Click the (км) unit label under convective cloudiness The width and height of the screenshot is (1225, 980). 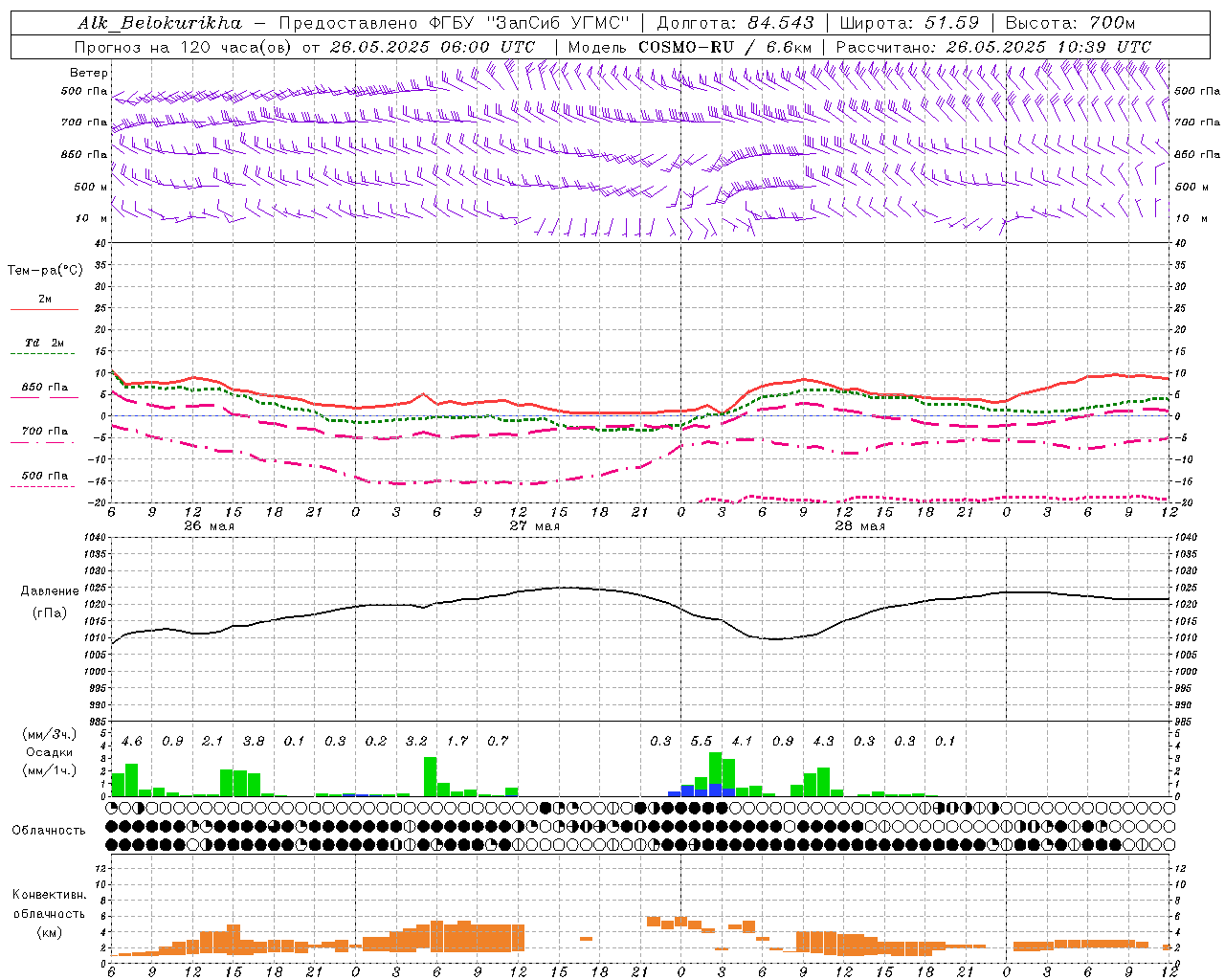click(x=49, y=931)
